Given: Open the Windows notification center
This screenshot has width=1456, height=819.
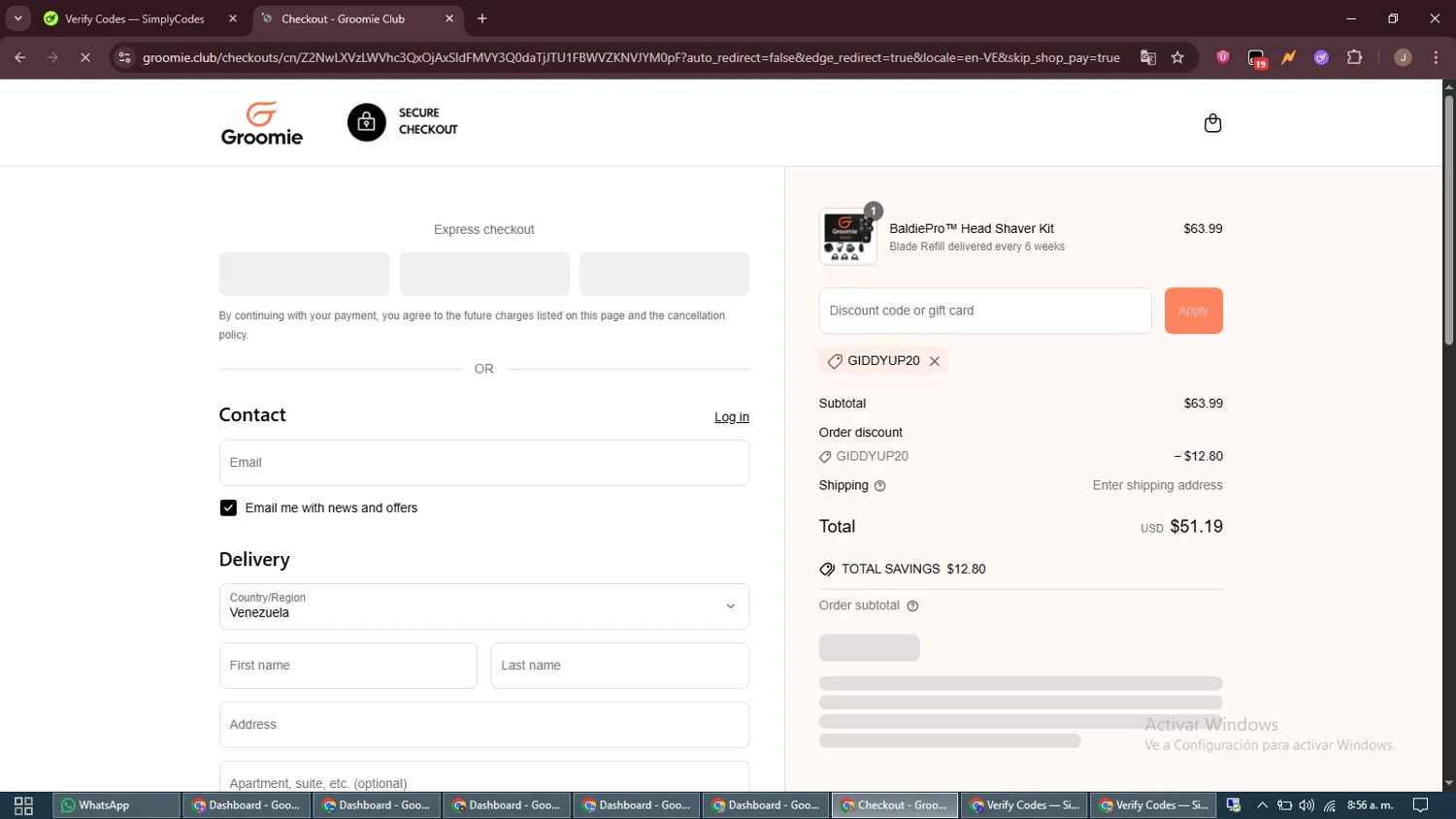Looking at the screenshot, I should tap(1421, 805).
